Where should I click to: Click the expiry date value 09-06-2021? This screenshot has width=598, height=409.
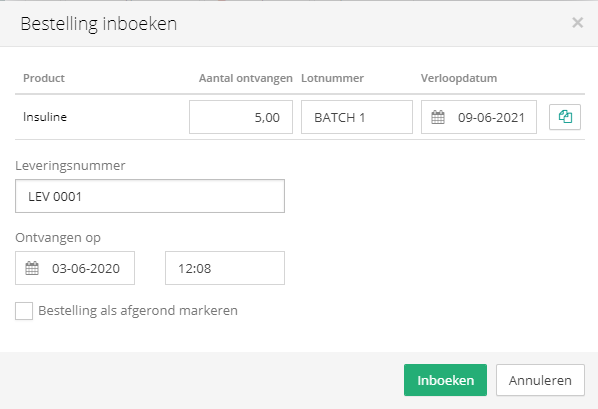[491, 118]
